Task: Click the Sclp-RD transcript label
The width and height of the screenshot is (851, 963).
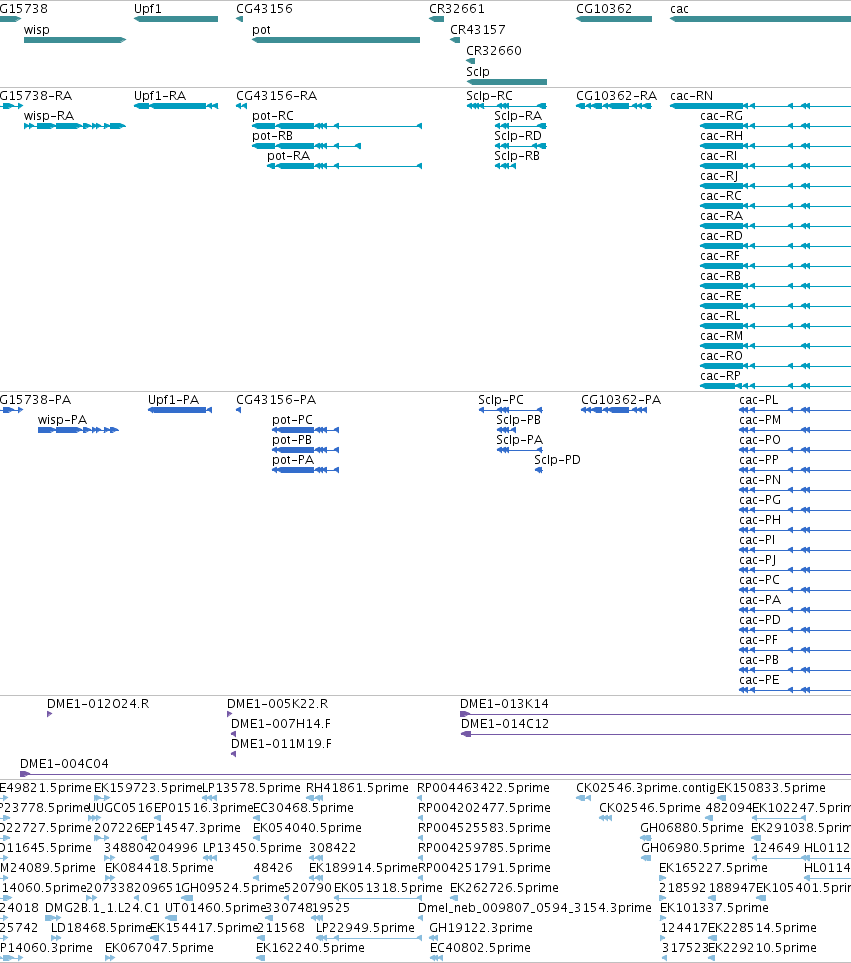Action: click(518, 136)
